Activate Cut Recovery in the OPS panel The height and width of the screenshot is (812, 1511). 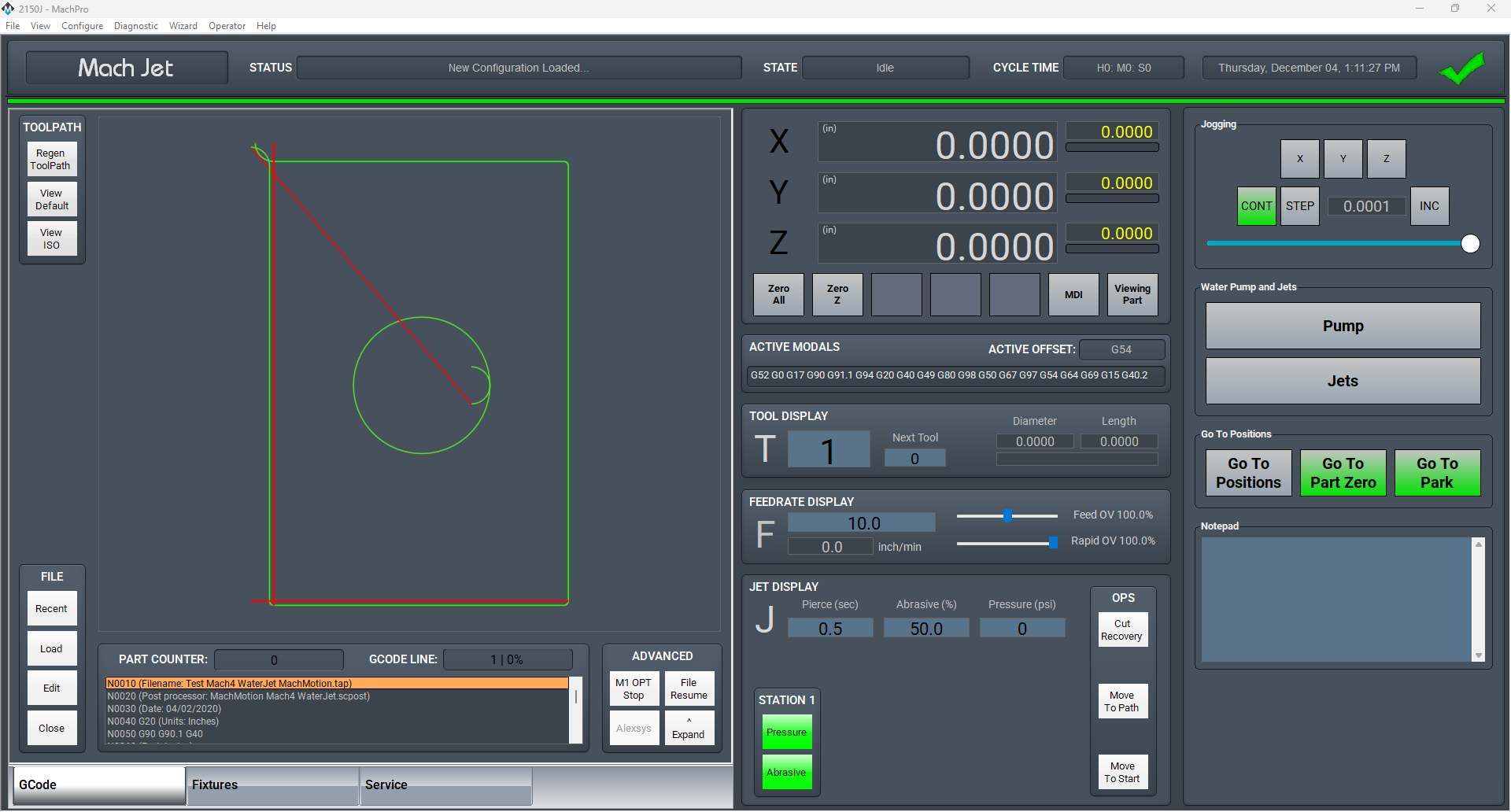point(1122,629)
